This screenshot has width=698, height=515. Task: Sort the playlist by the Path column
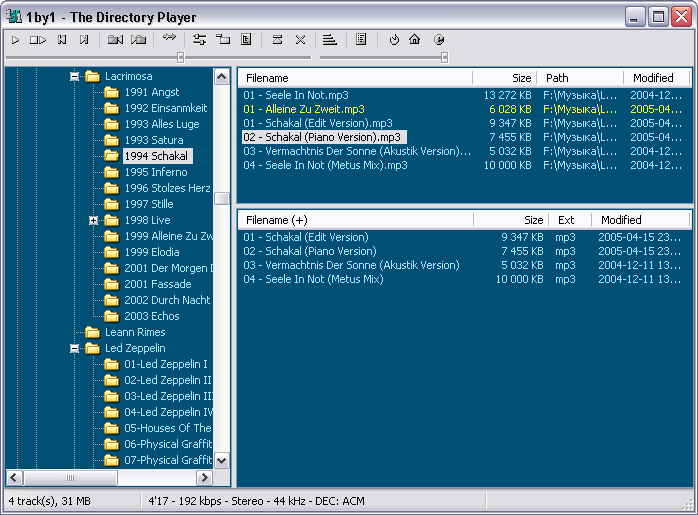point(580,78)
